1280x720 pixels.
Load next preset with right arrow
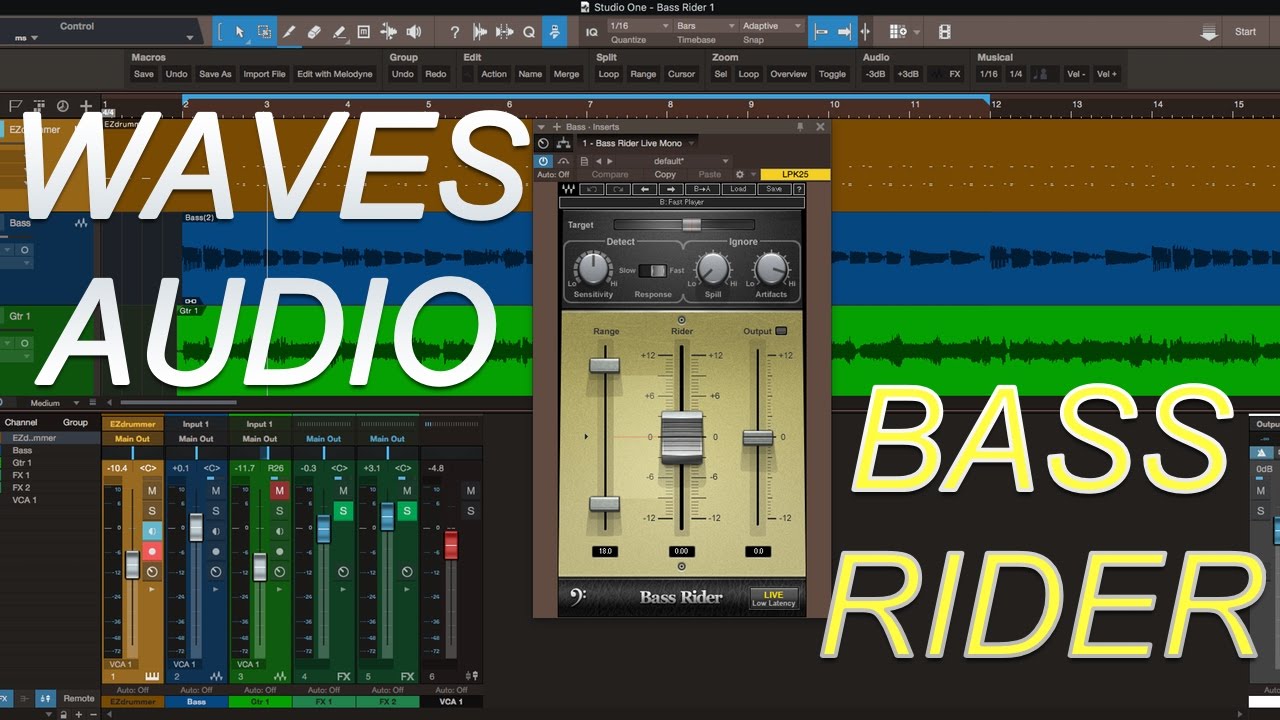(671, 189)
